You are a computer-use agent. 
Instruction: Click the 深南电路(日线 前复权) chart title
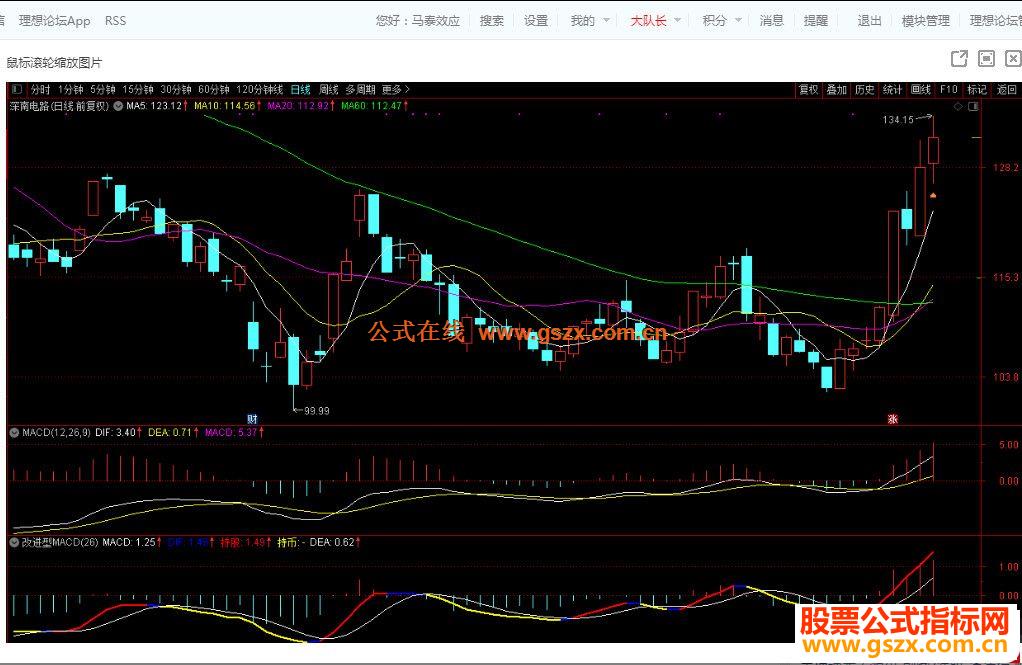[x=59, y=106]
